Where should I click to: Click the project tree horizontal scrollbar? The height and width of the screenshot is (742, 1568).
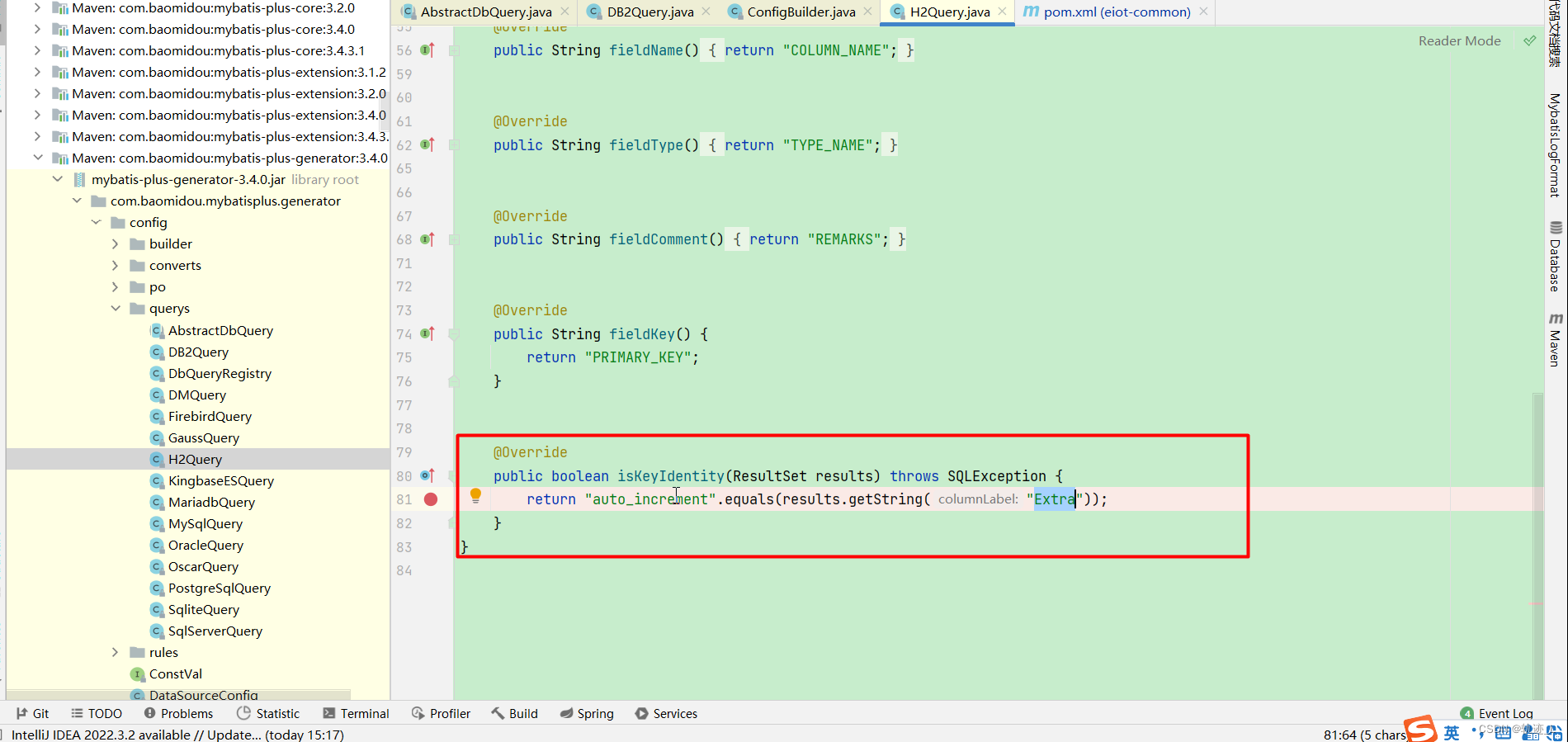click(178, 693)
